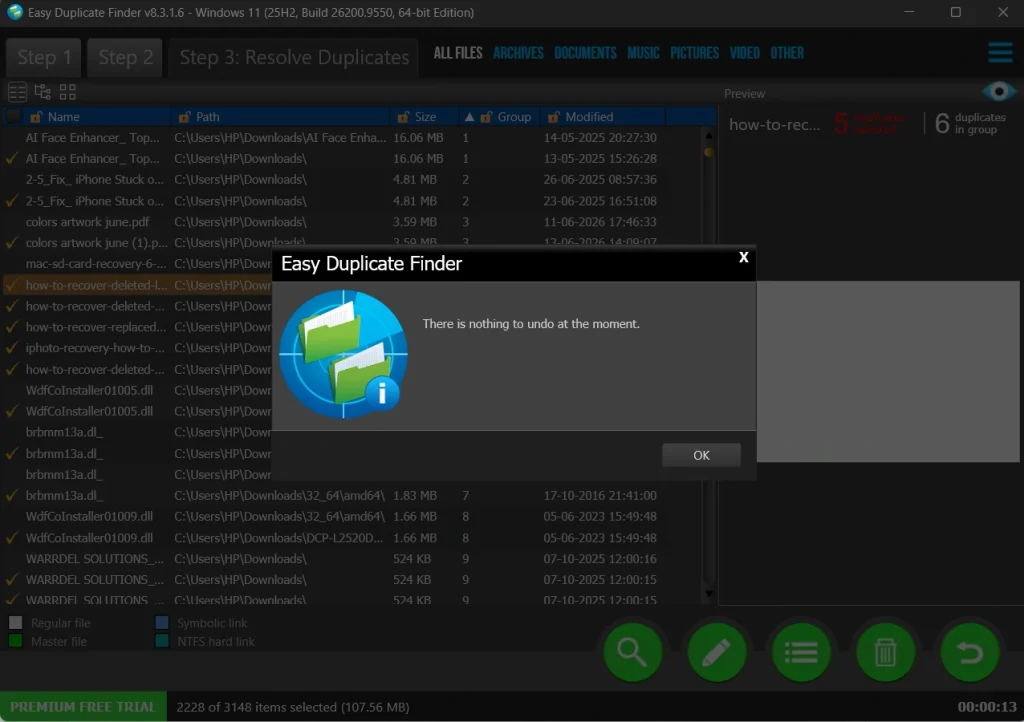The width and height of the screenshot is (1024, 722).
Task: Switch to tree view icon
Action: coord(42,92)
